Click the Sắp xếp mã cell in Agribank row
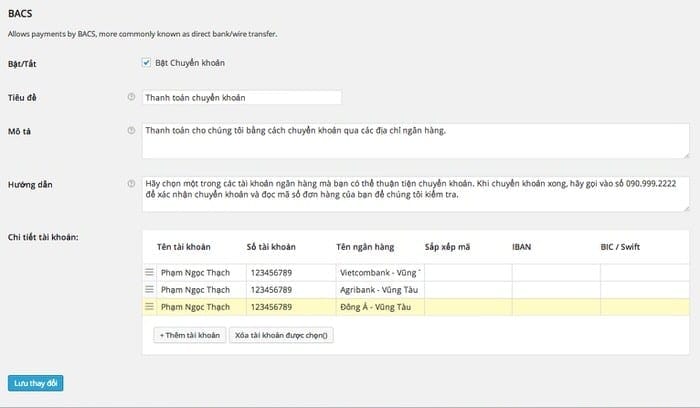700x408 pixels. (468, 290)
